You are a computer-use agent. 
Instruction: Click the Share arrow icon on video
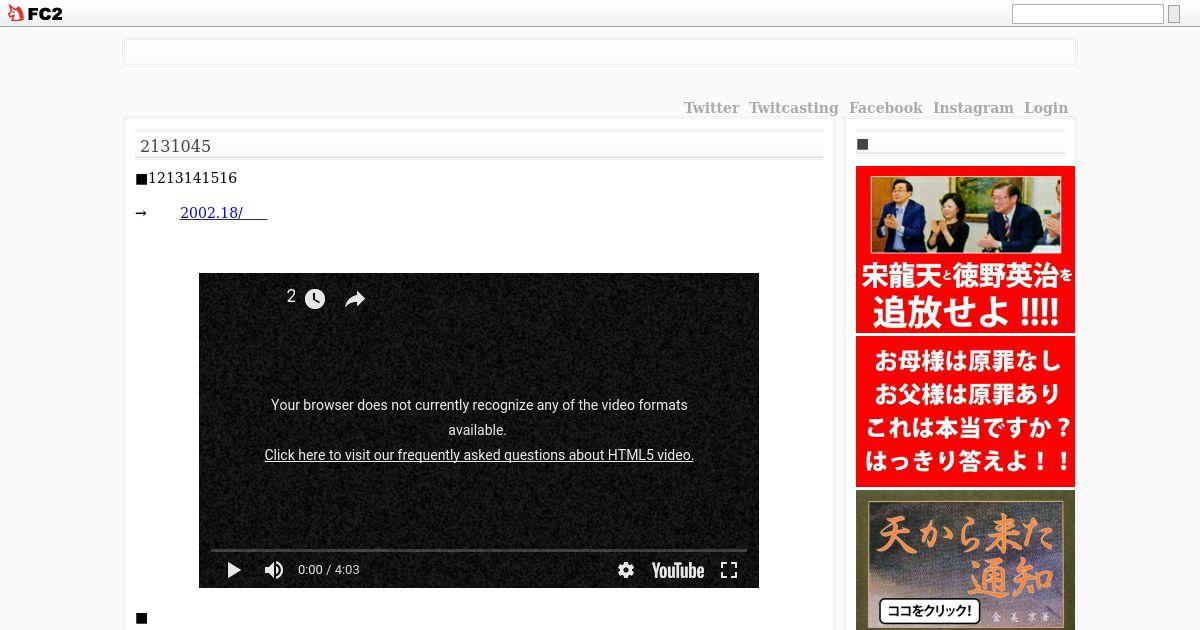click(x=355, y=299)
